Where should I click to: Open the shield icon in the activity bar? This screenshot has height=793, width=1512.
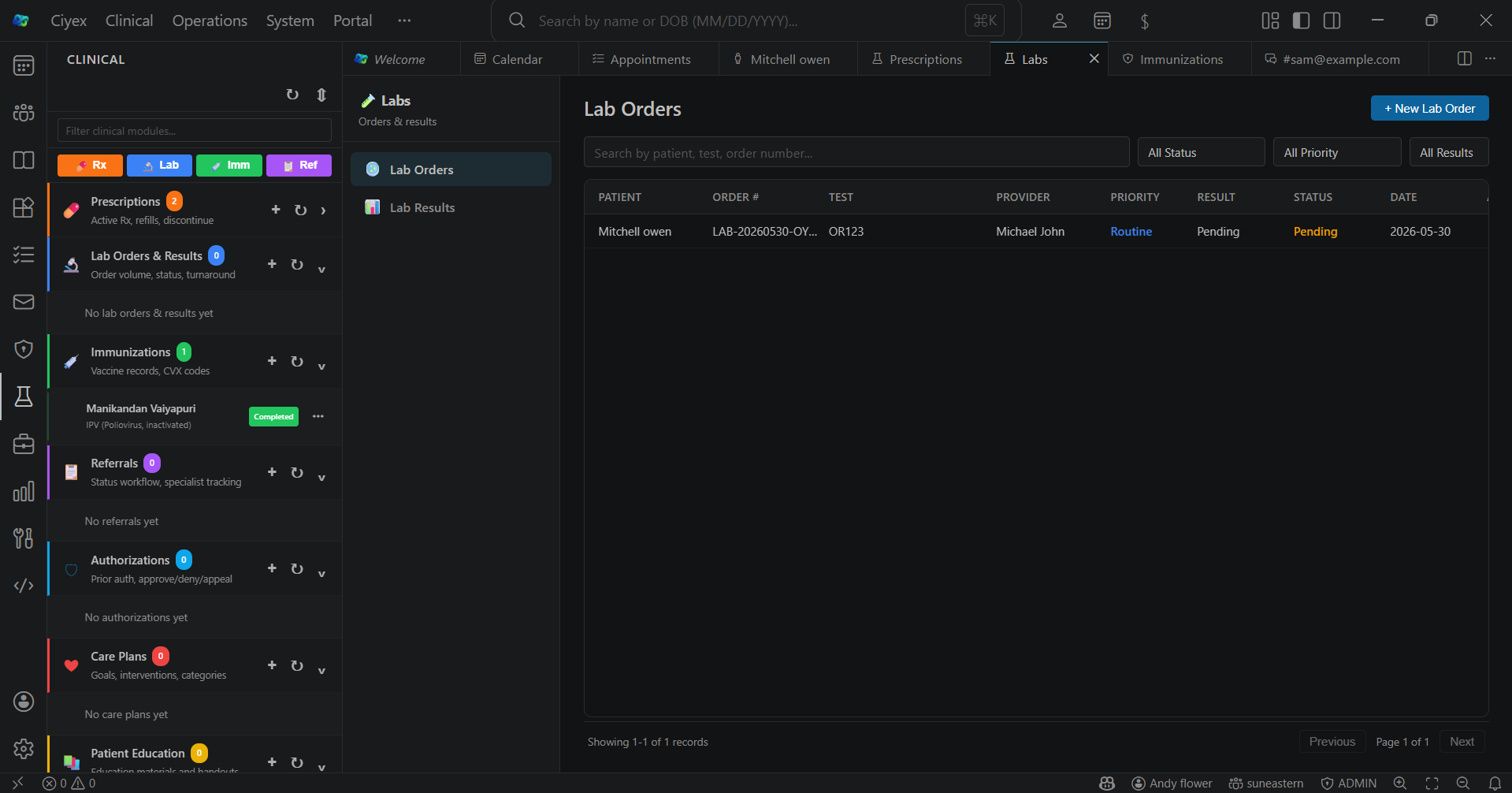pyautogui.click(x=24, y=349)
